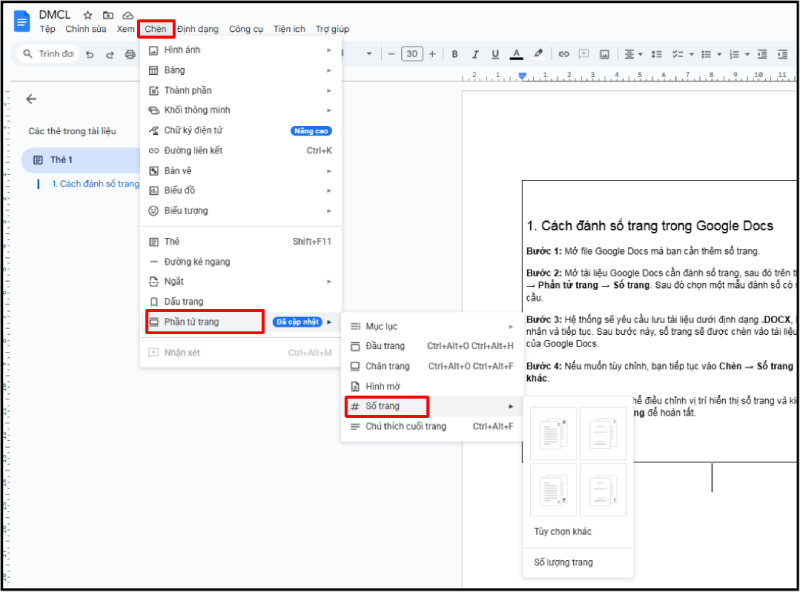Toggle bold formatting in the toolbar
Image resolution: width=800 pixels, height=592 pixels.
point(454,55)
